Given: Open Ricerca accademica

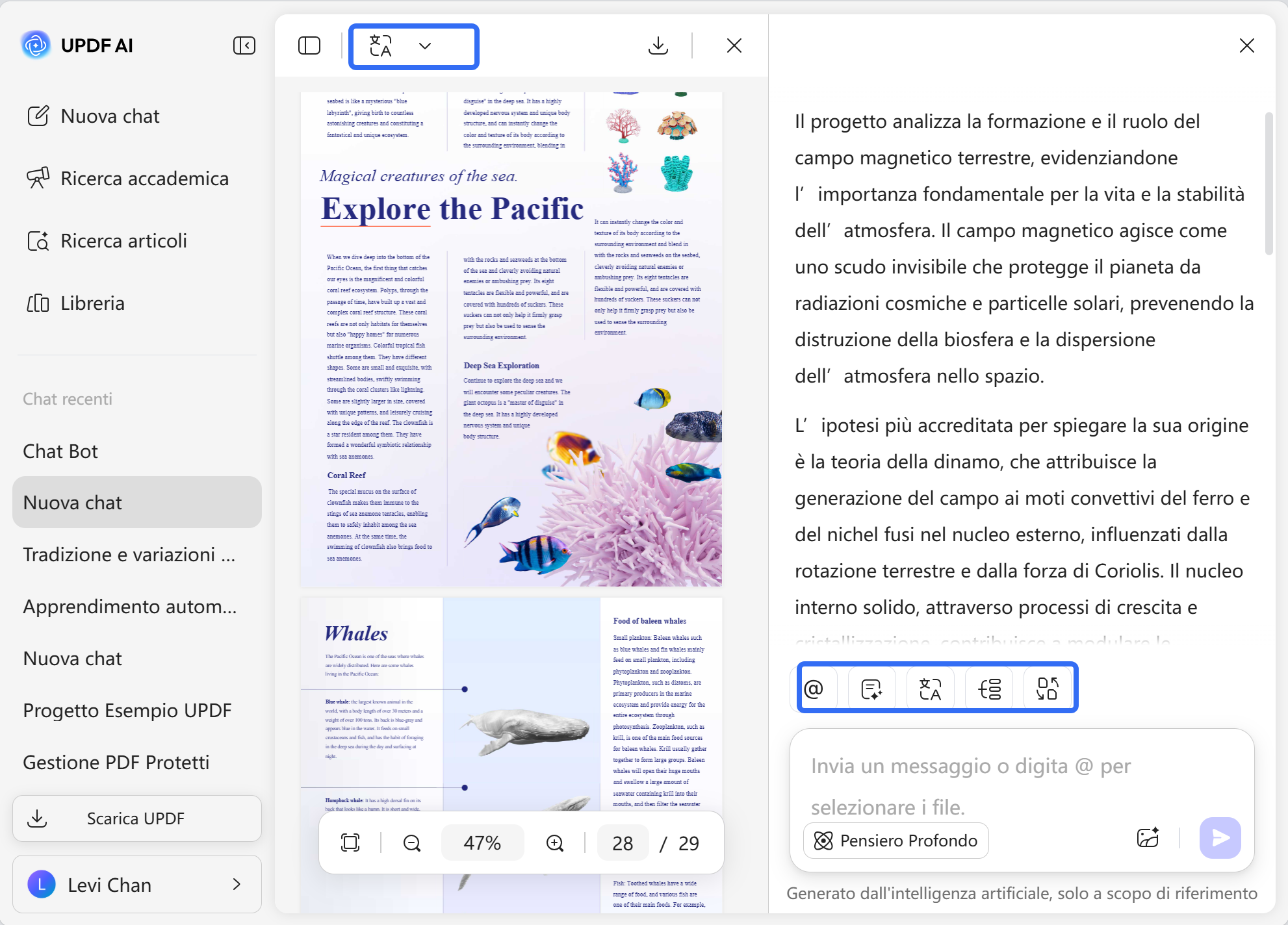Looking at the screenshot, I should tap(144, 179).
